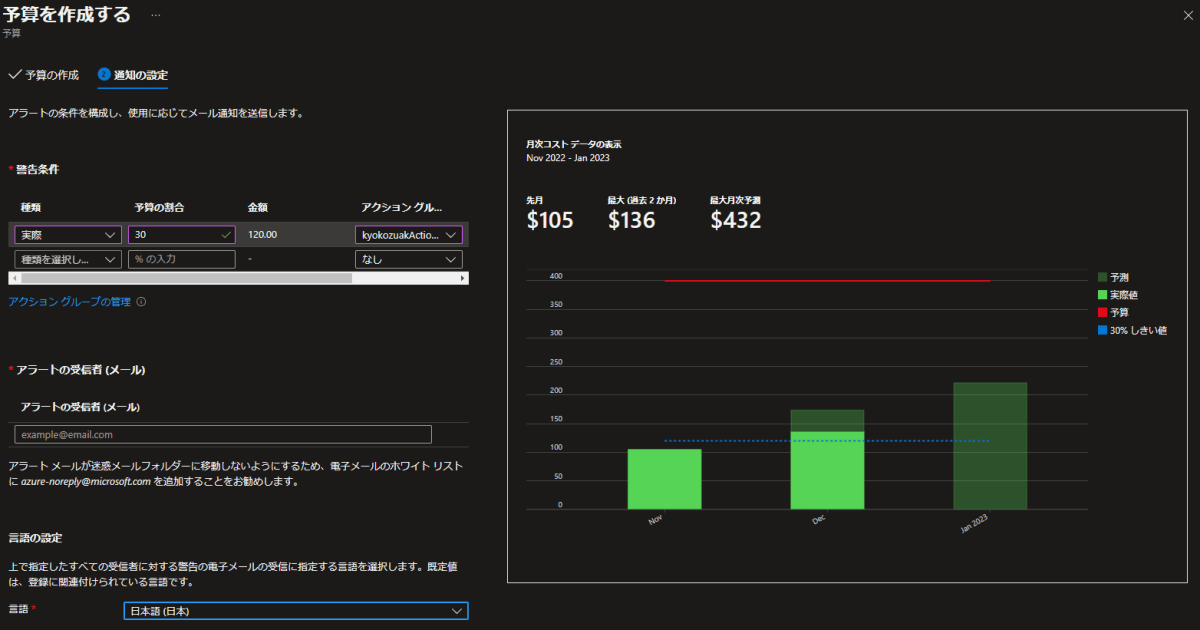Click the Nov axis label
Image resolution: width=1200 pixels, height=630 pixels.
(x=655, y=520)
